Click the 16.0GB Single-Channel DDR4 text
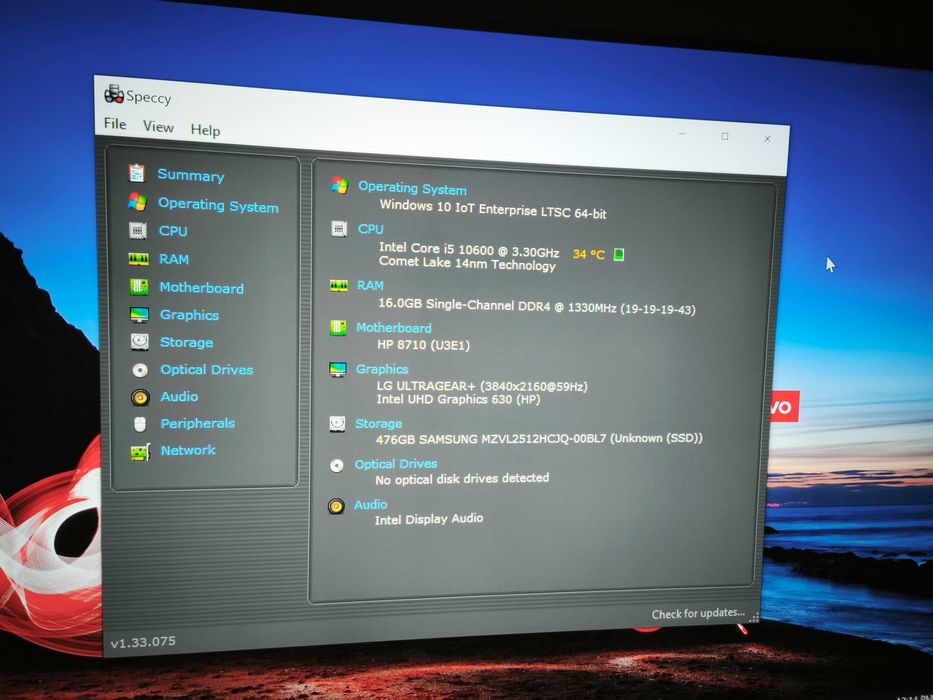Image resolution: width=933 pixels, height=700 pixels. [537, 306]
